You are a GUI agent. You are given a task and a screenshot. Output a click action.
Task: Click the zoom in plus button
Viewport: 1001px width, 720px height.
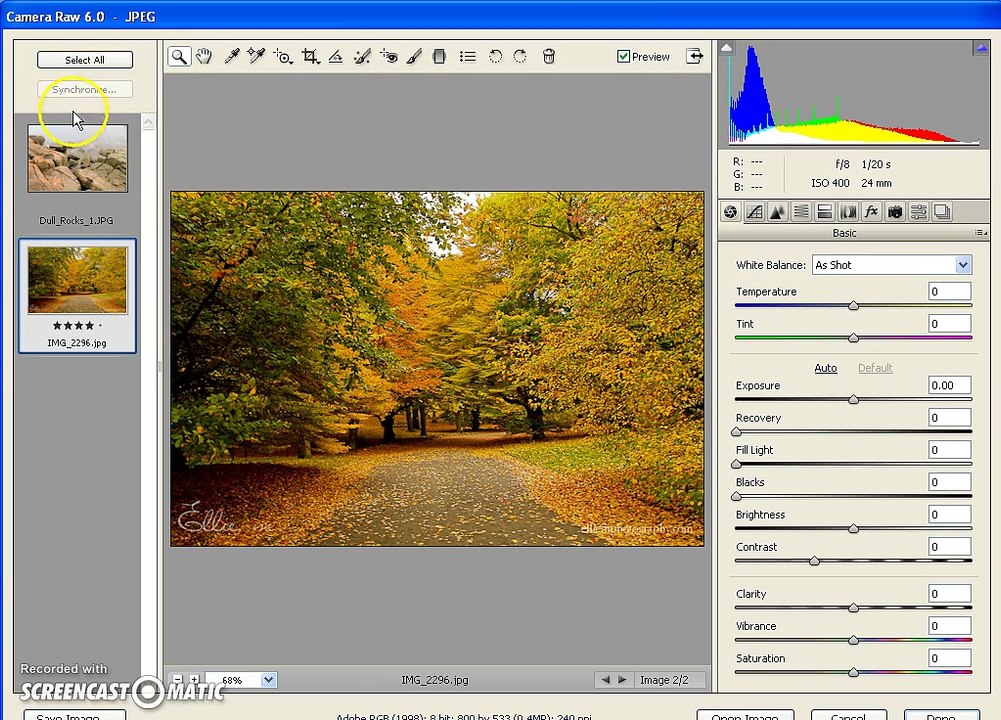(x=194, y=679)
